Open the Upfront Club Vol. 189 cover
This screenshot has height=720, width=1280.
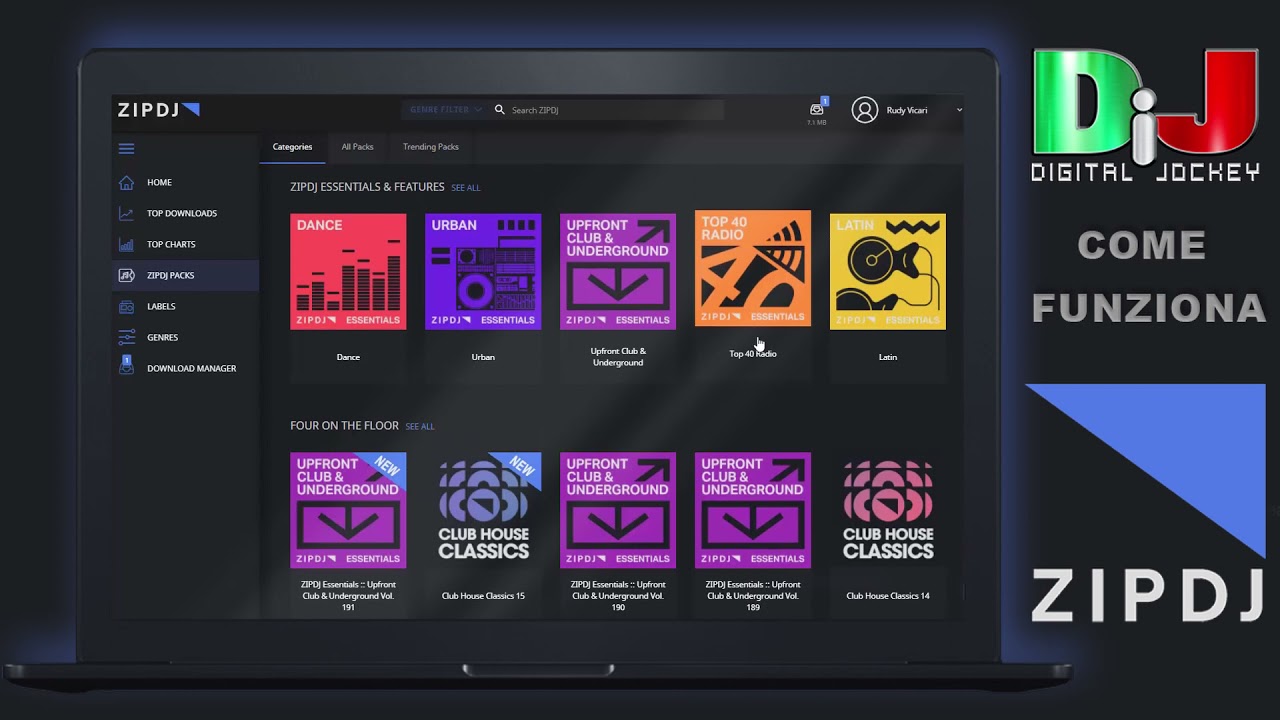click(x=753, y=510)
